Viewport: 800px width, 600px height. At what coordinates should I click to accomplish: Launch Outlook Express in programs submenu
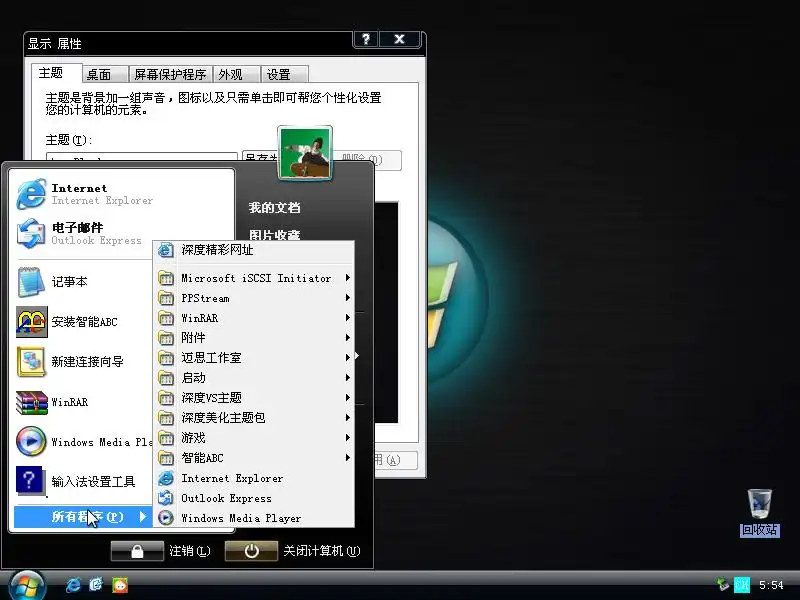click(x=254, y=498)
